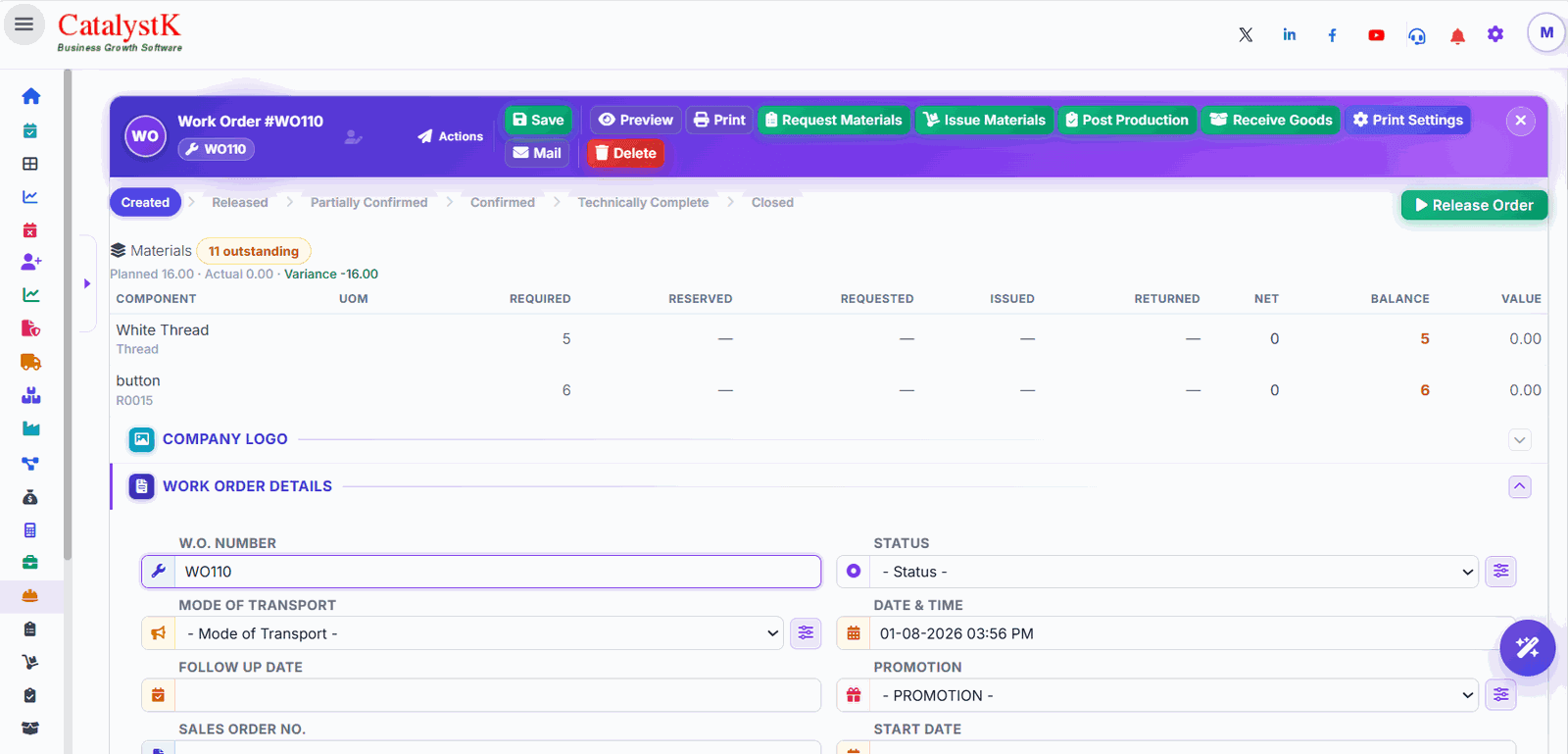
Task: Expand the collapsed side panel arrow
Action: (x=87, y=283)
